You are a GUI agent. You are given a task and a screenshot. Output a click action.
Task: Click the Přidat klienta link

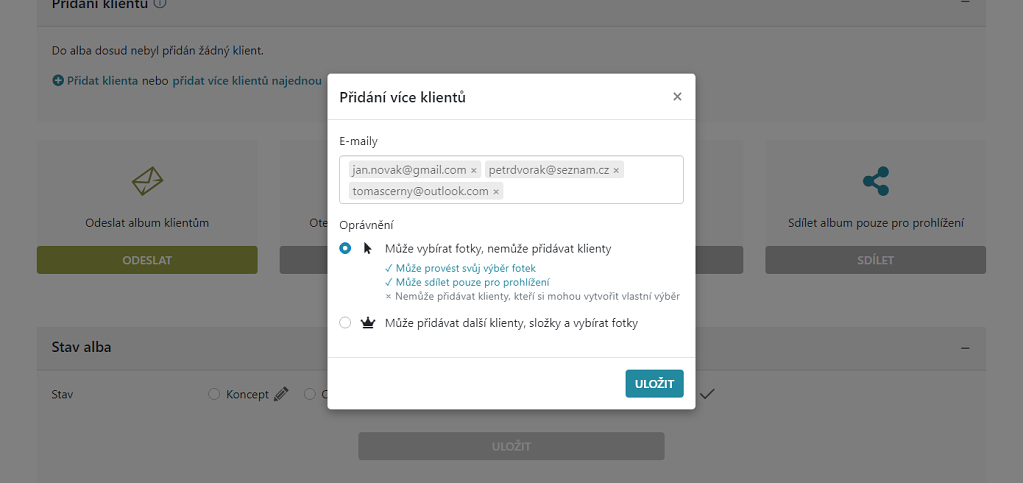point(102,81)
